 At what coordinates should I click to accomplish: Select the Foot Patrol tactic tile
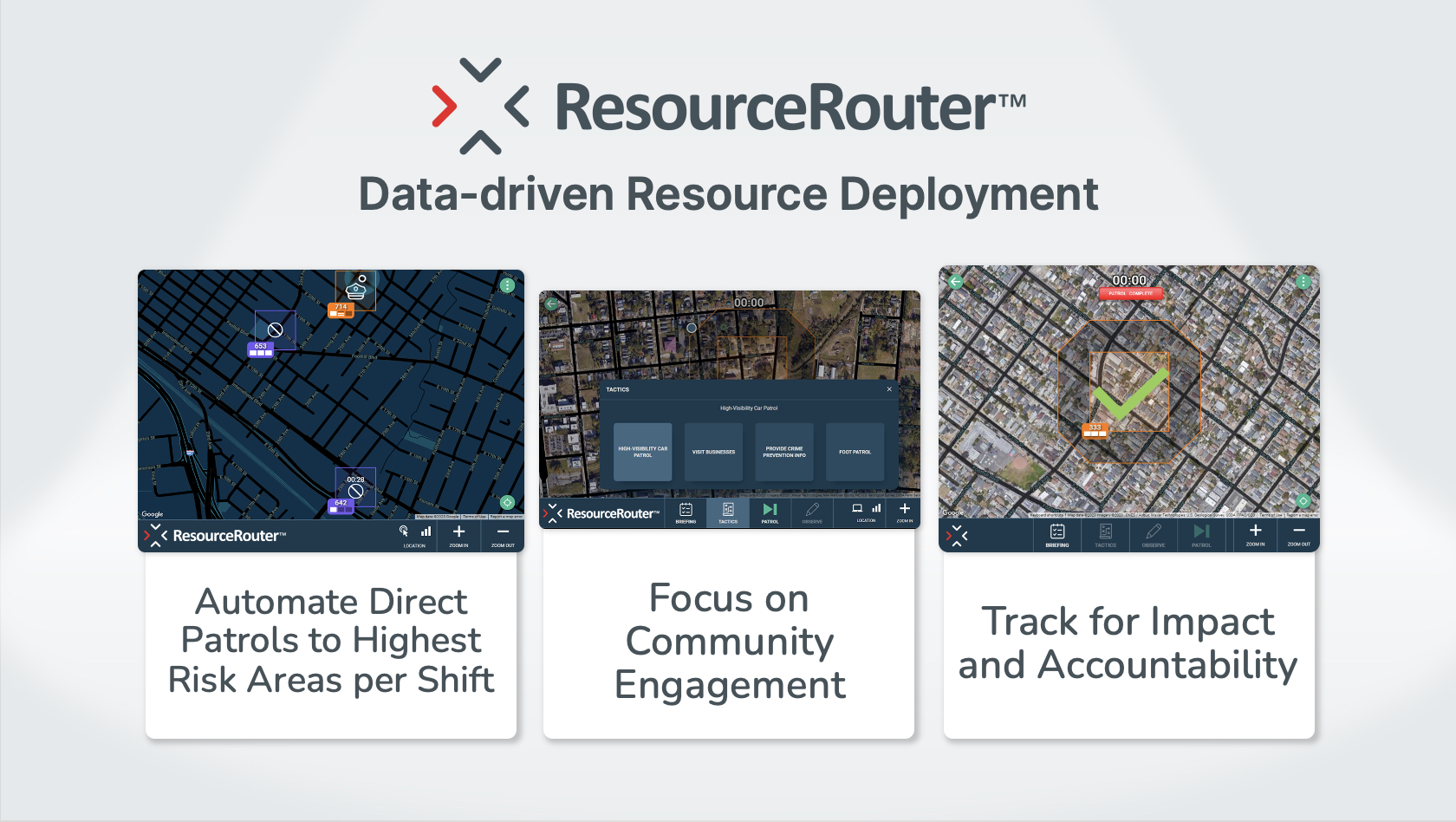click(x=855, y=452)
